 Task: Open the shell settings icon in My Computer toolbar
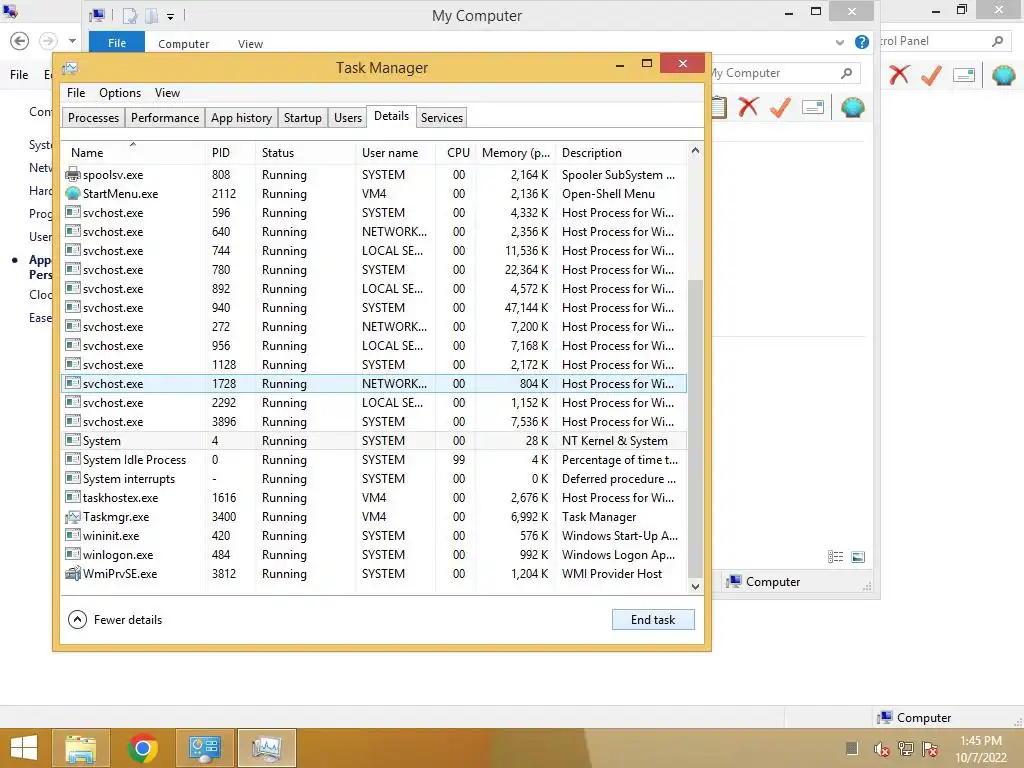tap(853, 106)
